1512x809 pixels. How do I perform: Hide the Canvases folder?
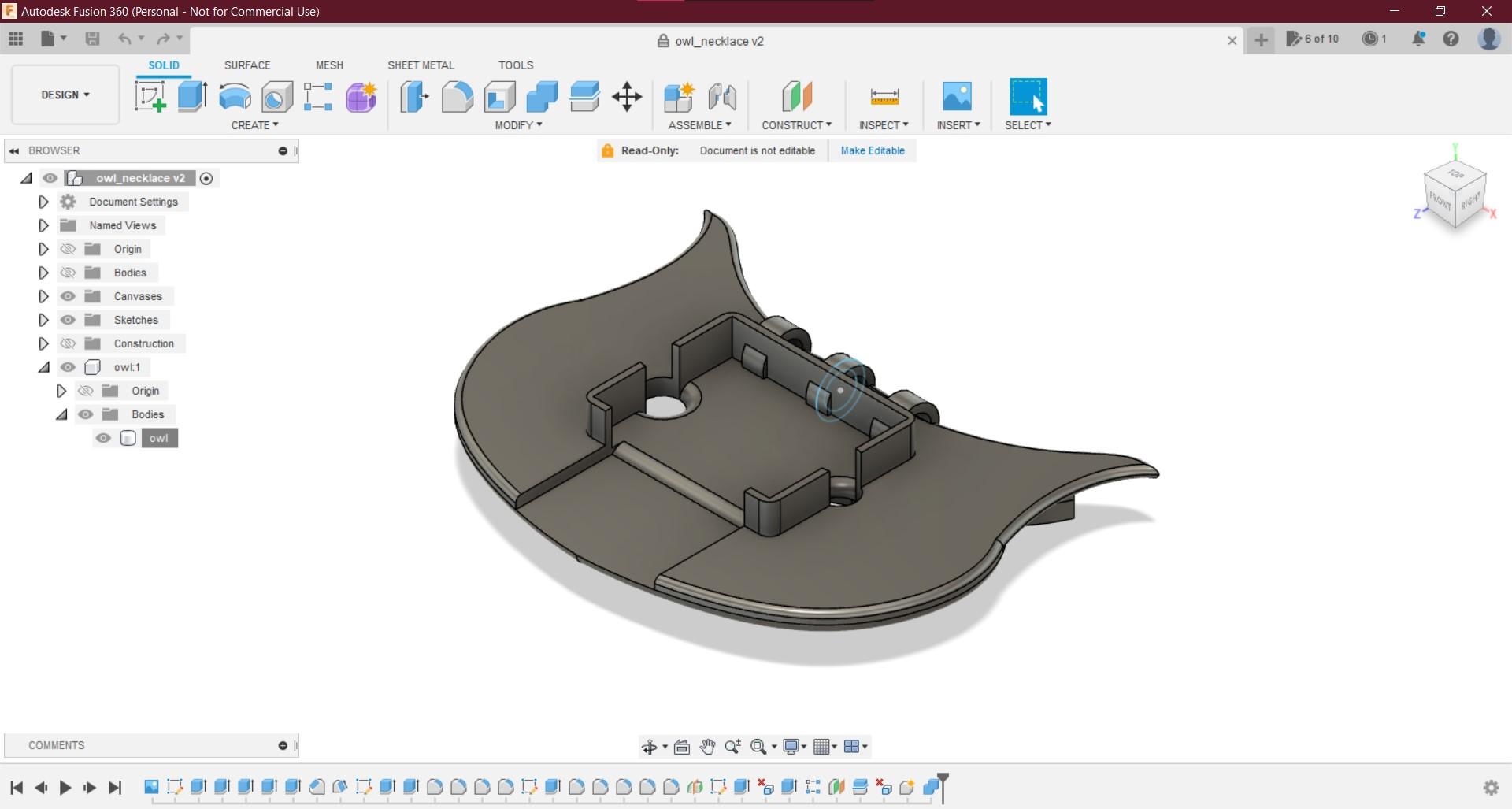pyautogui.click(x=69, y=295)
